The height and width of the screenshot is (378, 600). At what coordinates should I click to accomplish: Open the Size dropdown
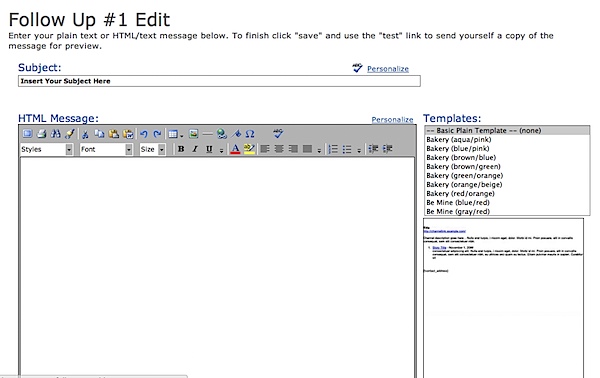[x=152, y=149]
